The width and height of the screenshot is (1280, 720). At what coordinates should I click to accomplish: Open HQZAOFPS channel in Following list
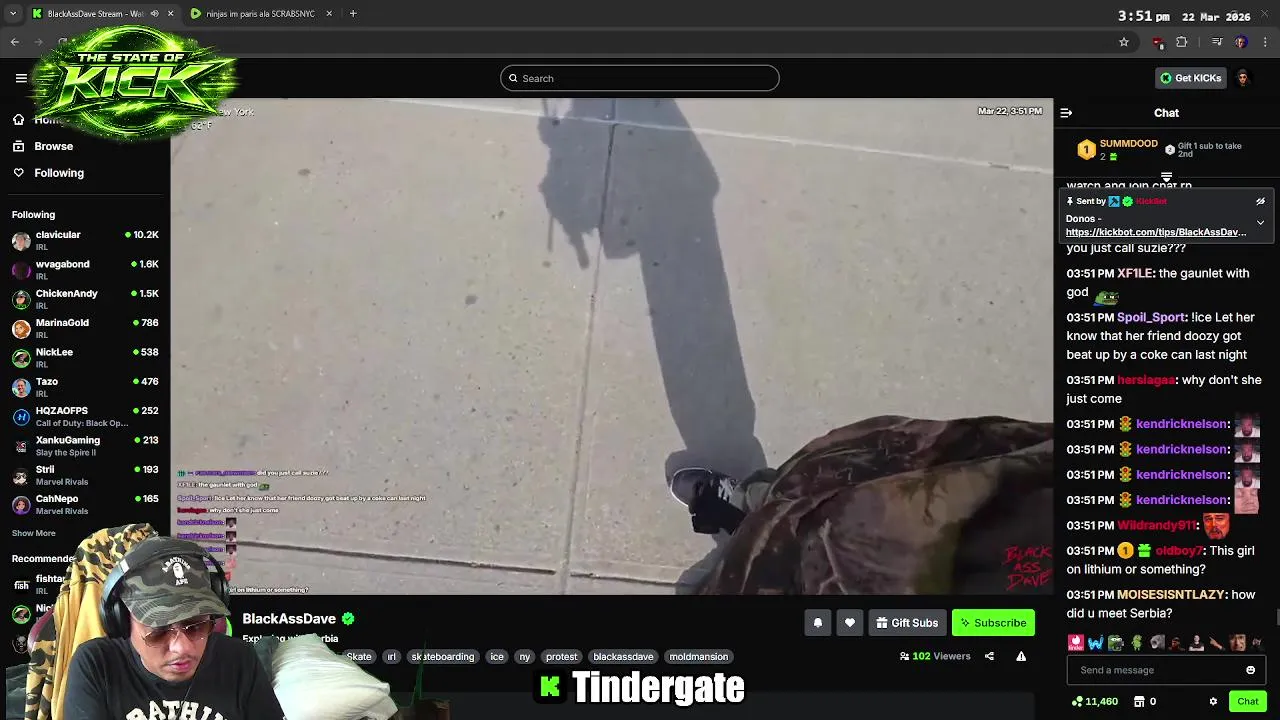coord(85,416)
